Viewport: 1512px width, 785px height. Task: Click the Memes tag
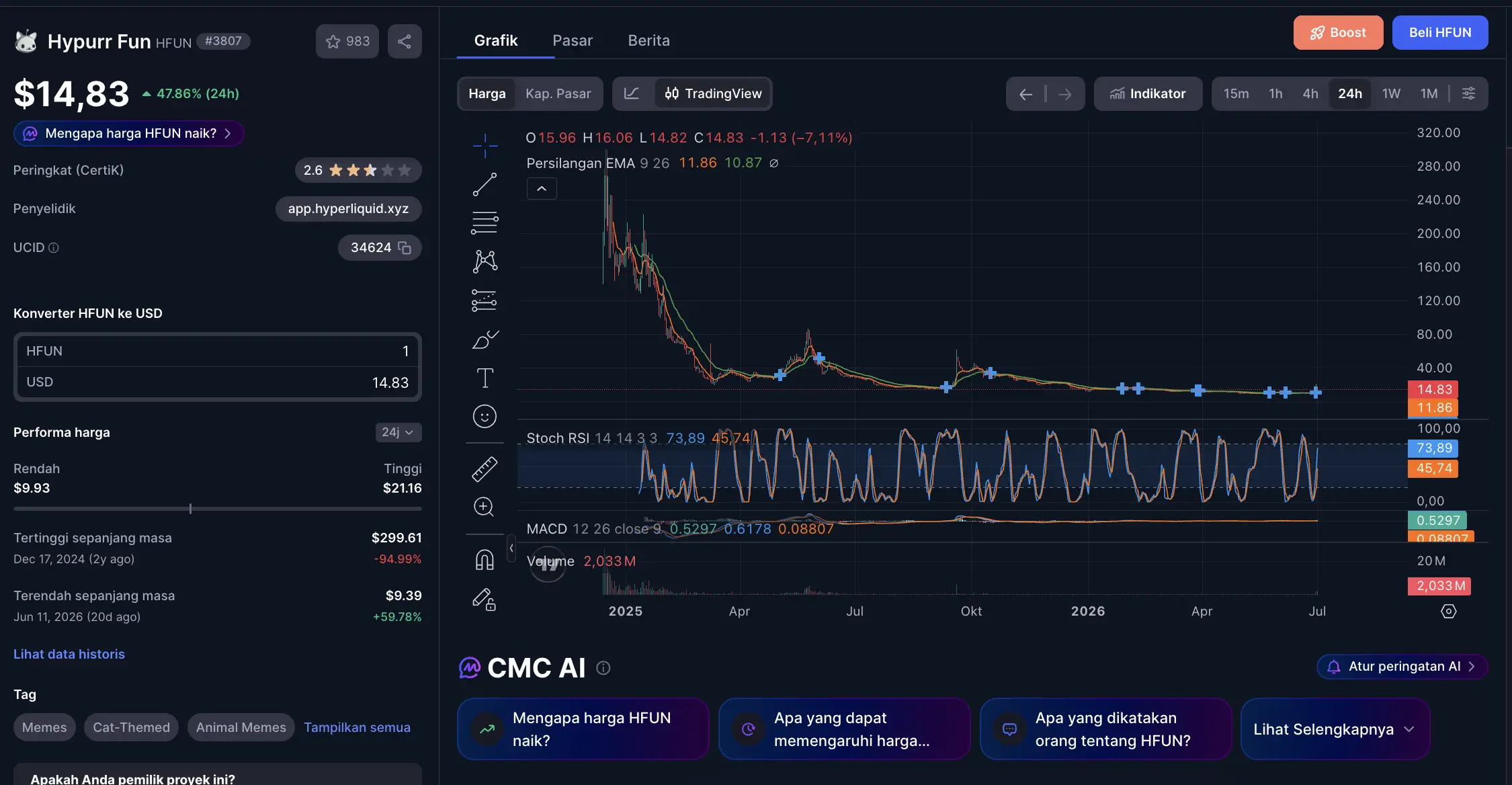tap(44, 727)
